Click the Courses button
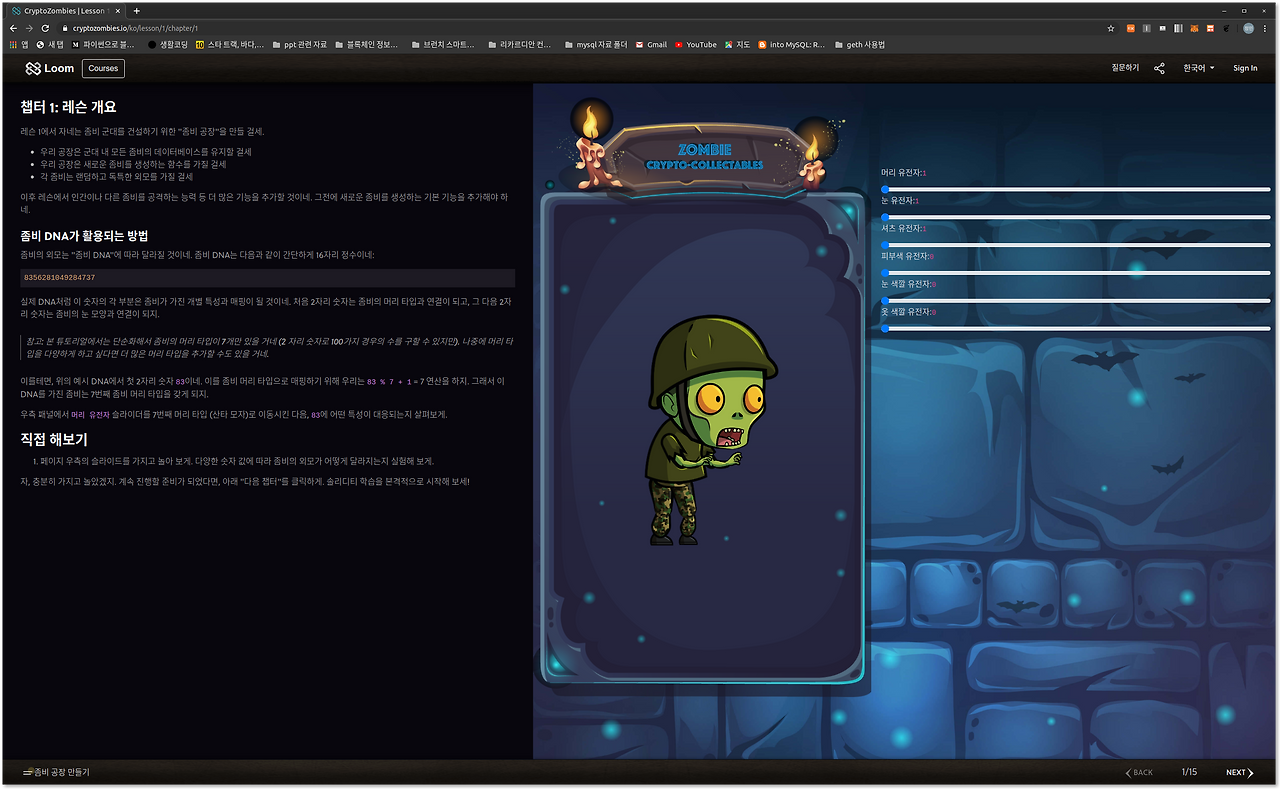 [103, 68]
